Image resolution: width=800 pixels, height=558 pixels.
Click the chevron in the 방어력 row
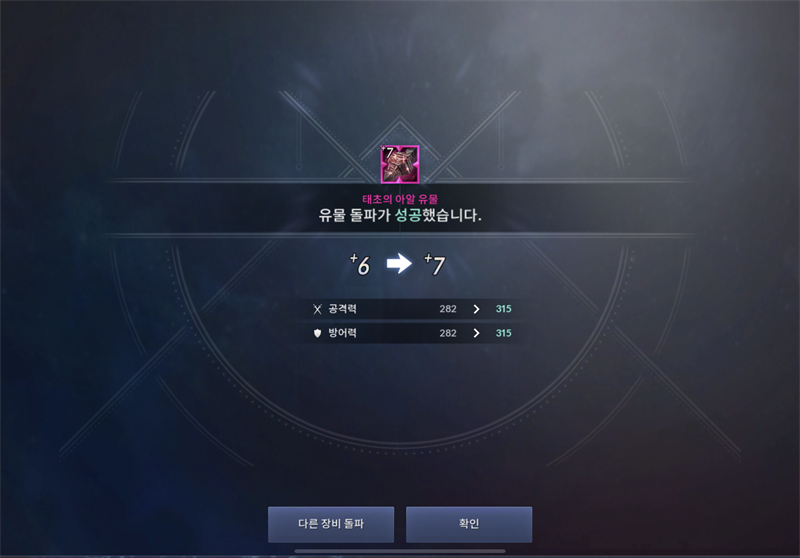[476, 333]
